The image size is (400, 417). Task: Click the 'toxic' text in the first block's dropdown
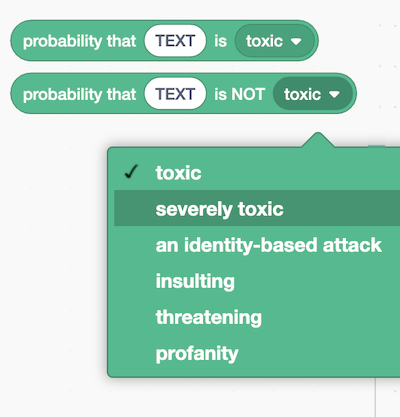coord(264,41)
